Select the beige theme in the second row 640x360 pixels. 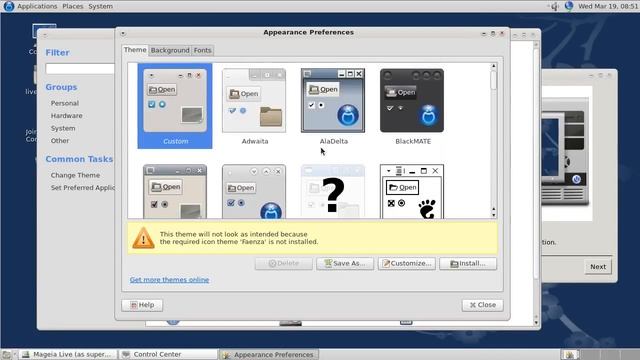pos(175,191)
